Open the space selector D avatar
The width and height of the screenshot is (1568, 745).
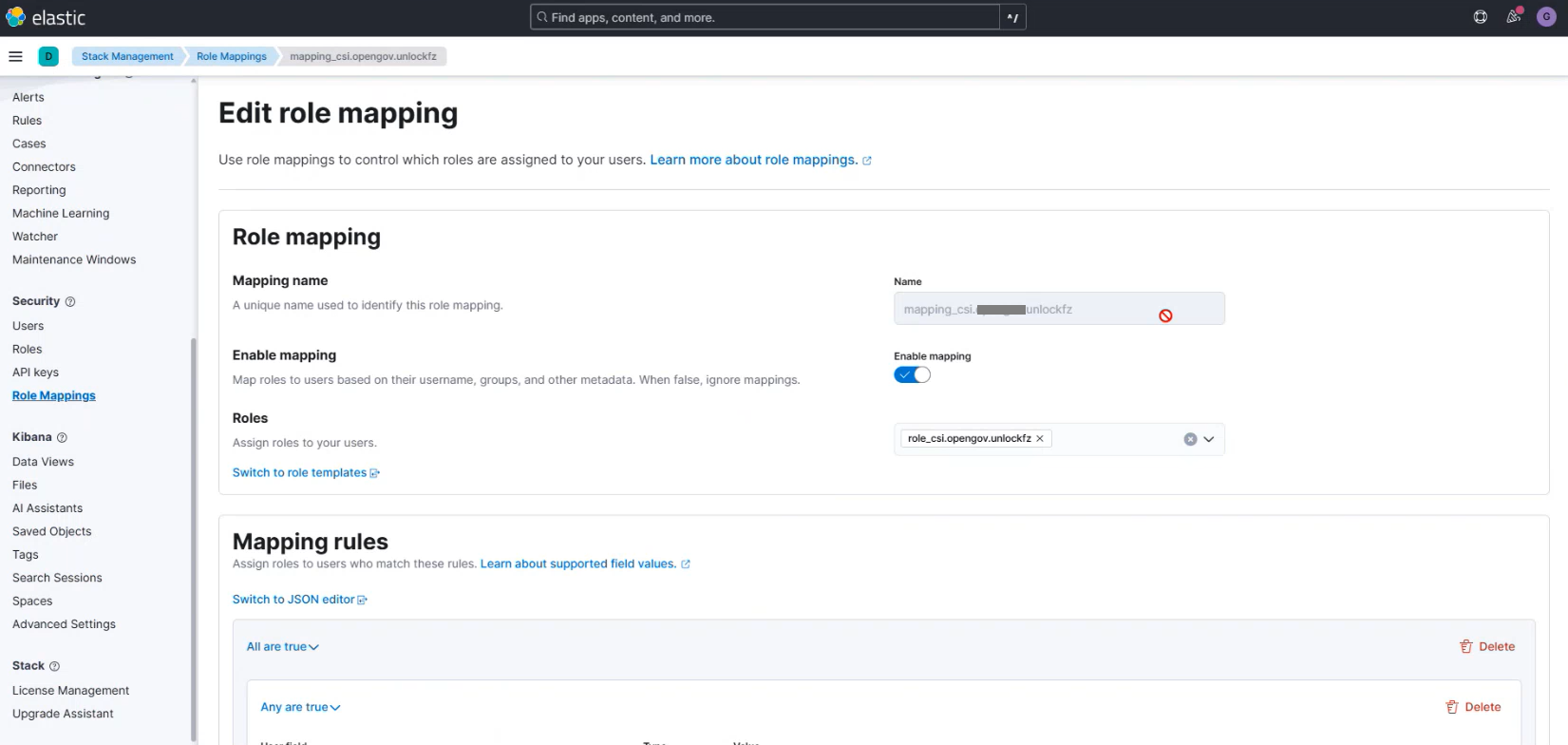(48, 56)
